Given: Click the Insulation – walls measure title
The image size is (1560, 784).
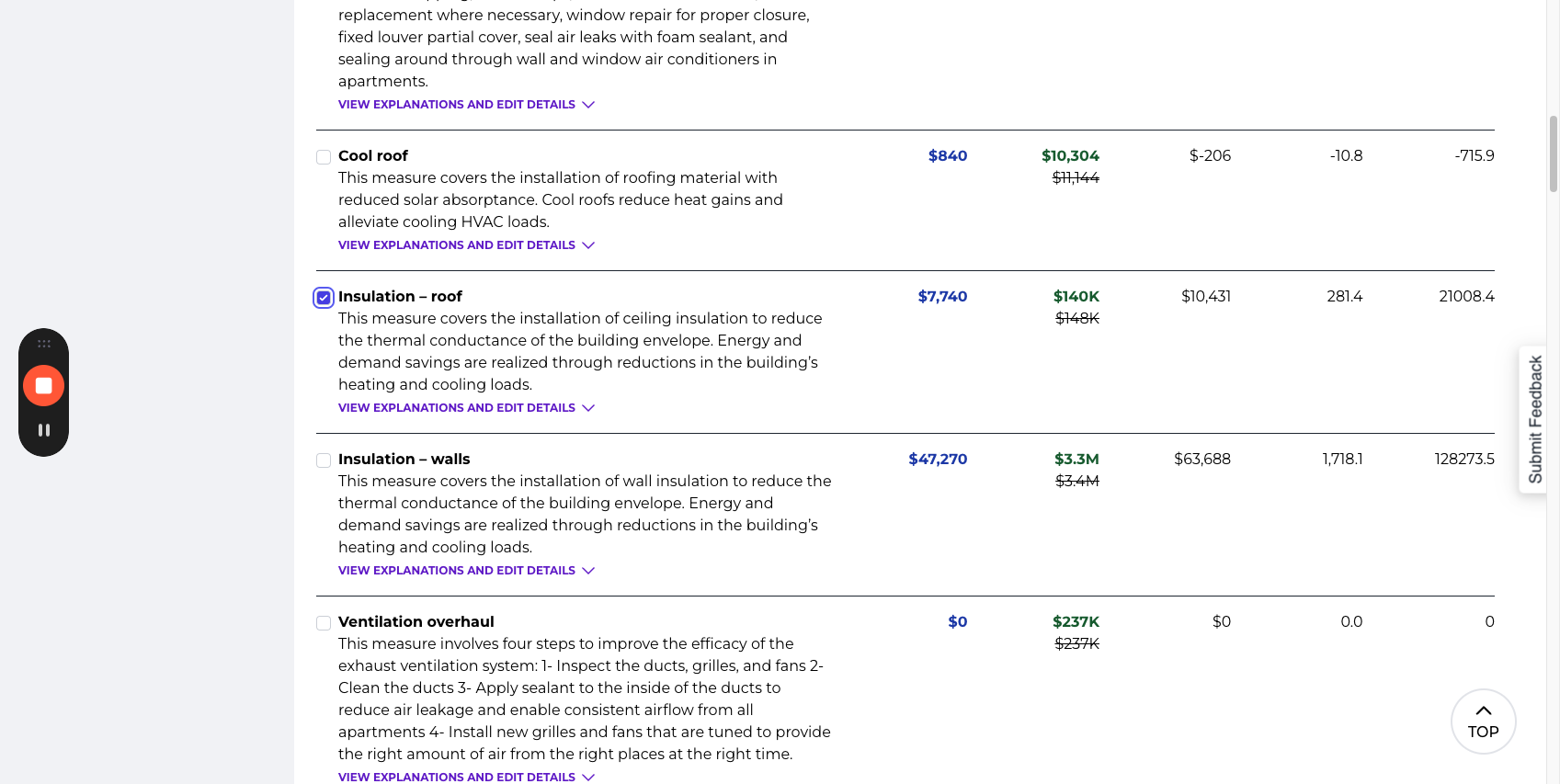Looking at the screenshot, I should 404,460.
